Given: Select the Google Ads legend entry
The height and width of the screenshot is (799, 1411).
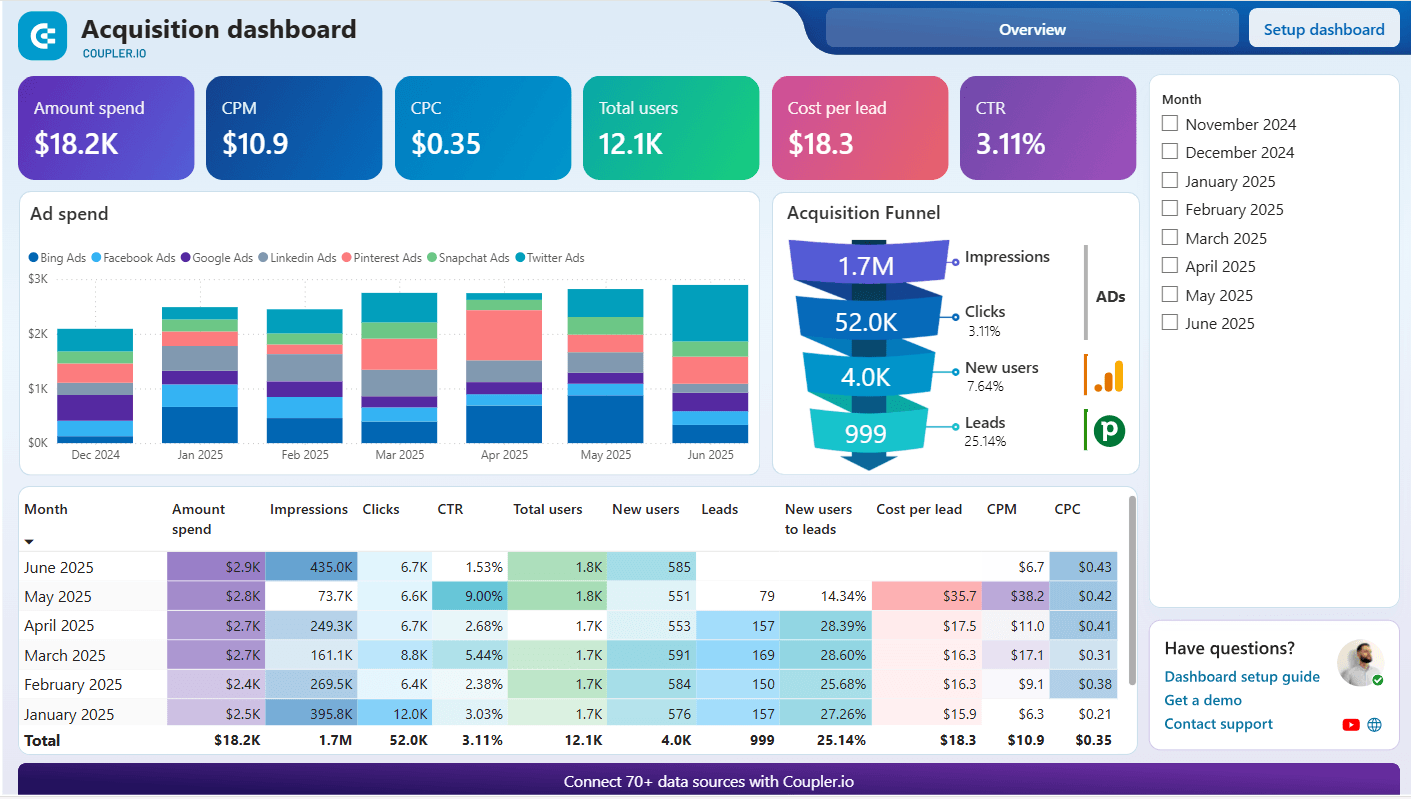Looking at the screenshot, I should pos(217,258).
